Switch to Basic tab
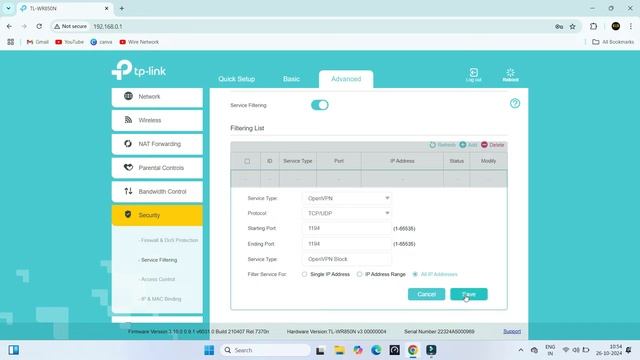 [x=291, y=79]
